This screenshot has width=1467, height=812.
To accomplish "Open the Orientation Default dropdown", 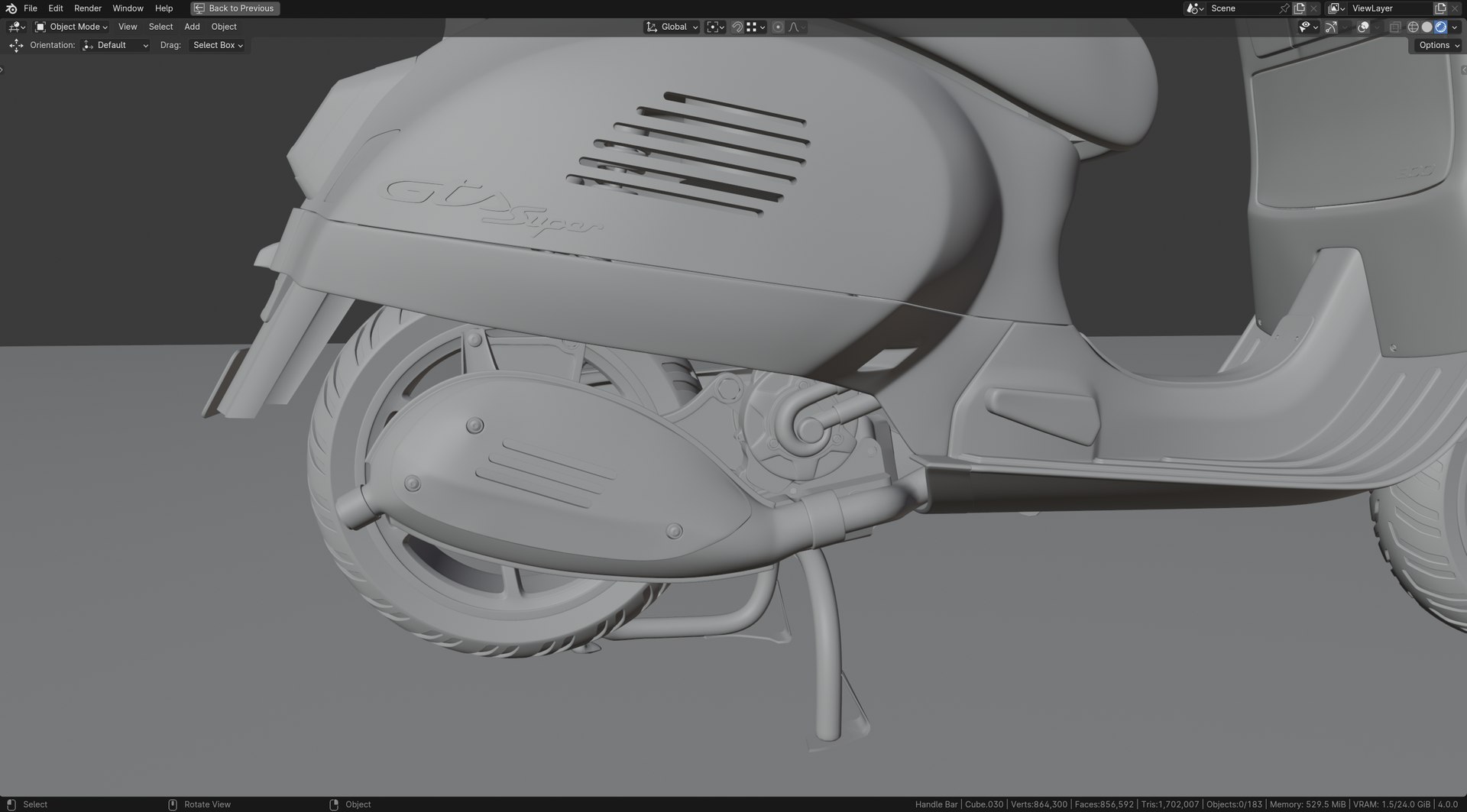I will pyautogui.click(x=115, y=45).
